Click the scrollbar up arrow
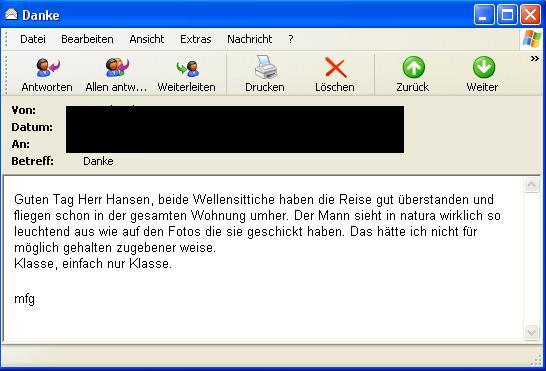546x371 pixels. (x=531, y=185)
